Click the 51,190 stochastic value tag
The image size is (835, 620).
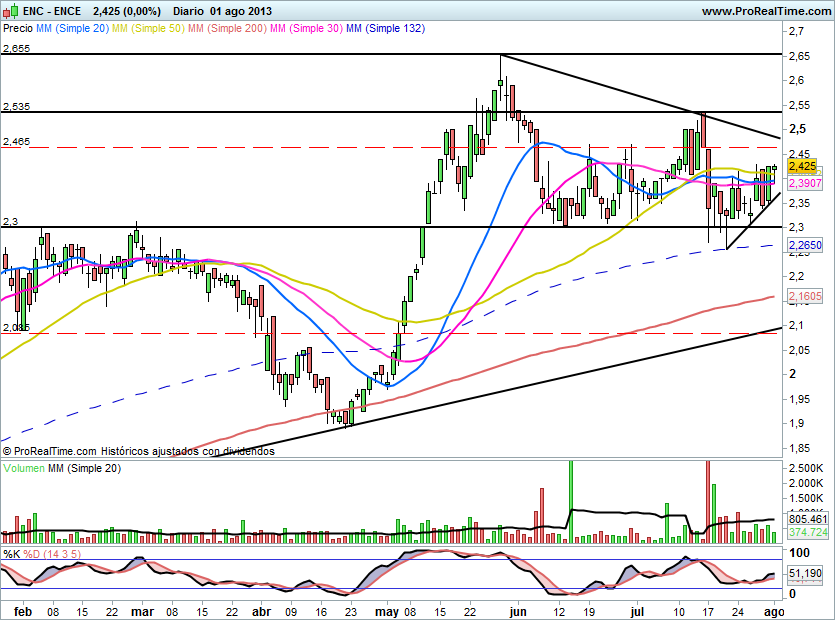(x=805, y=573)
